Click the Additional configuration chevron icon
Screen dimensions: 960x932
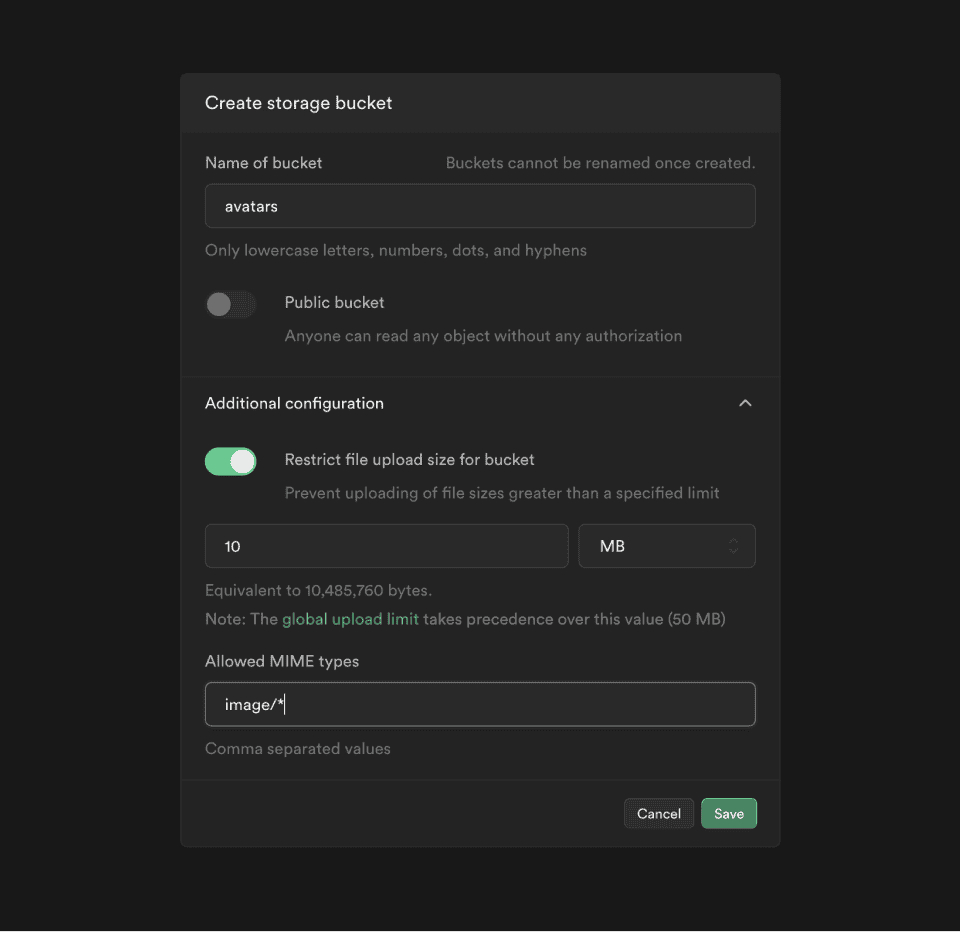pos(745,403)
